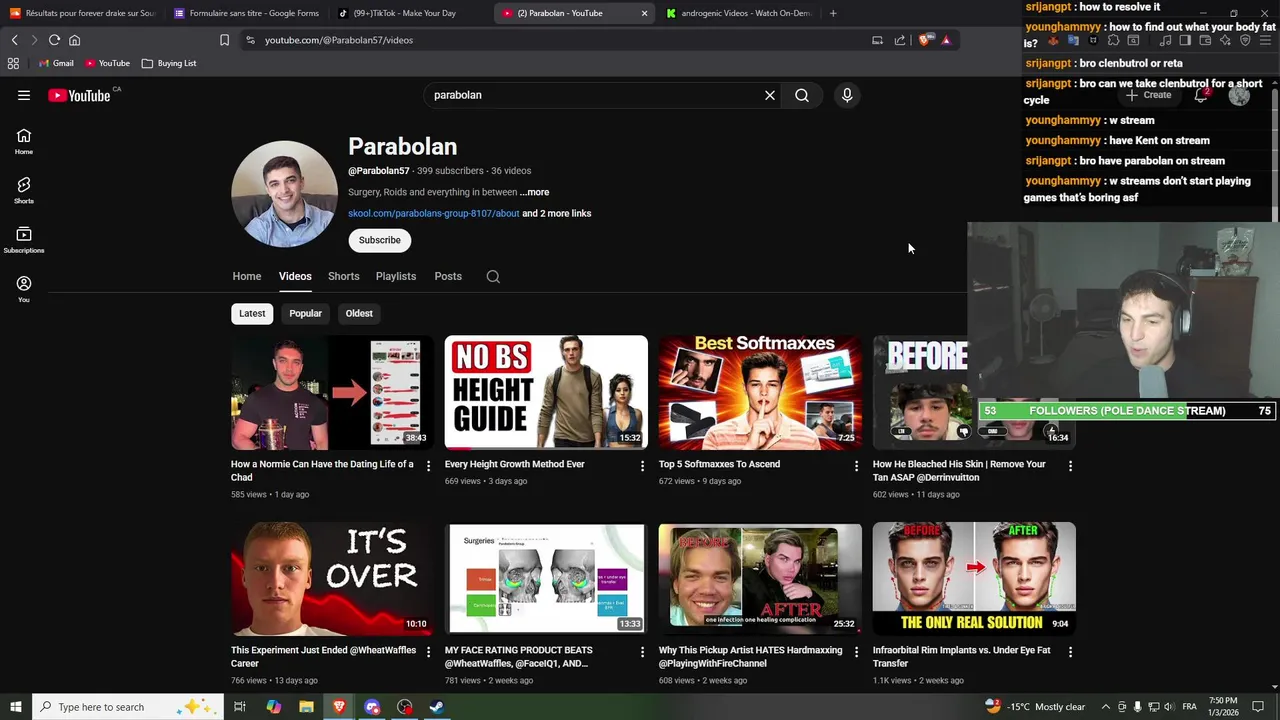Open Windows Start menu
Screen dimensions: 1280x720
click(15, 707)
